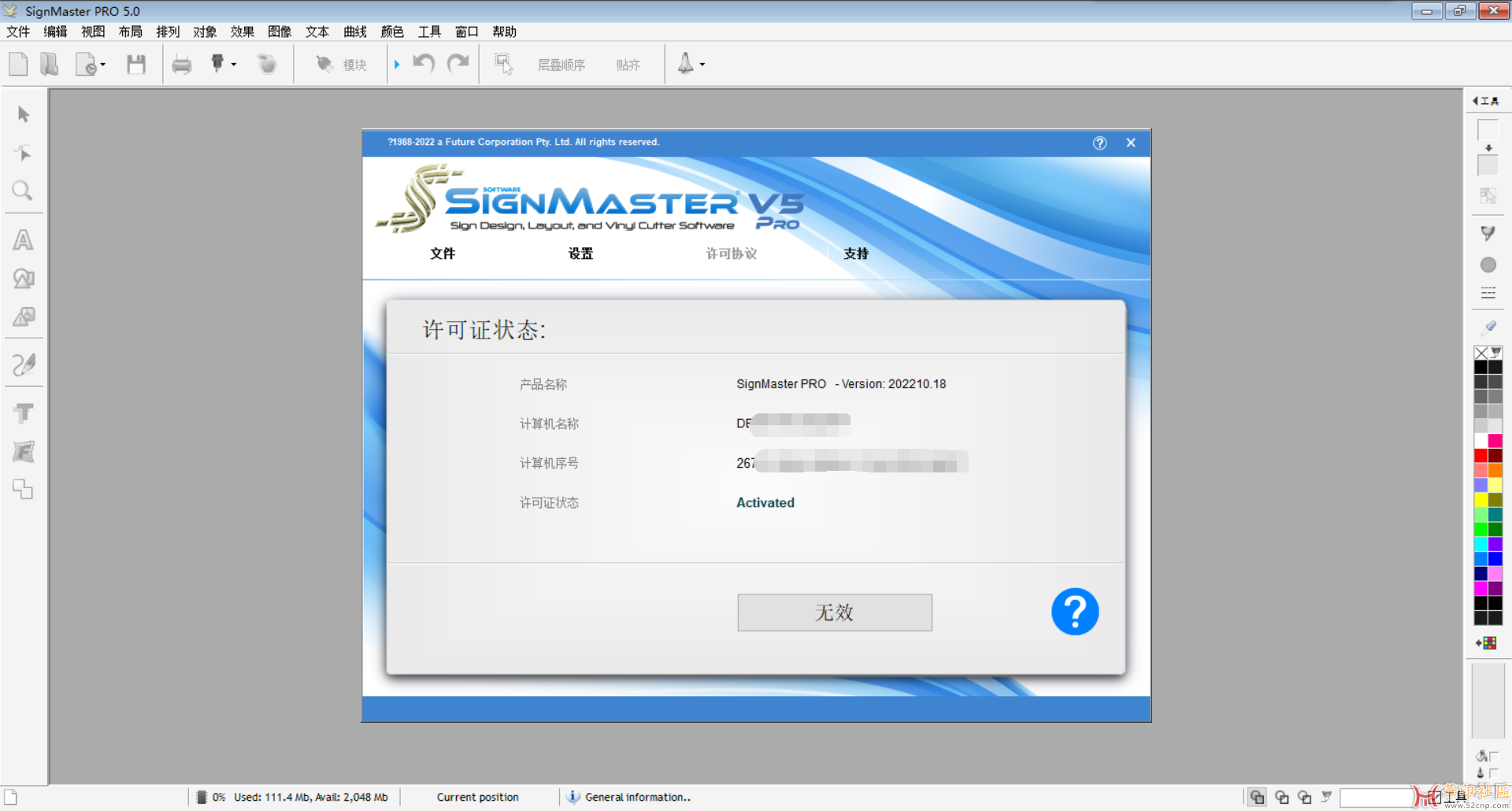The height and width of the screenshot is (811, 1512).
Task: Click the recent documents page icon
Action: point(86,64)
